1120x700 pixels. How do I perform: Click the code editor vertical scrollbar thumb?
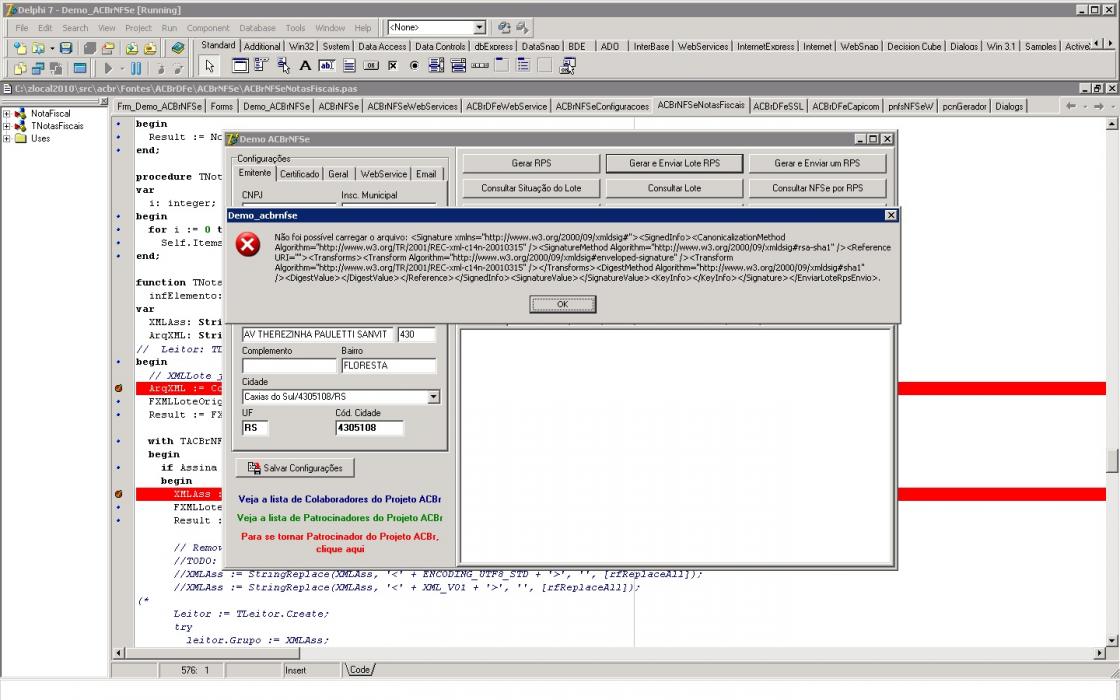click(1112, 461)
